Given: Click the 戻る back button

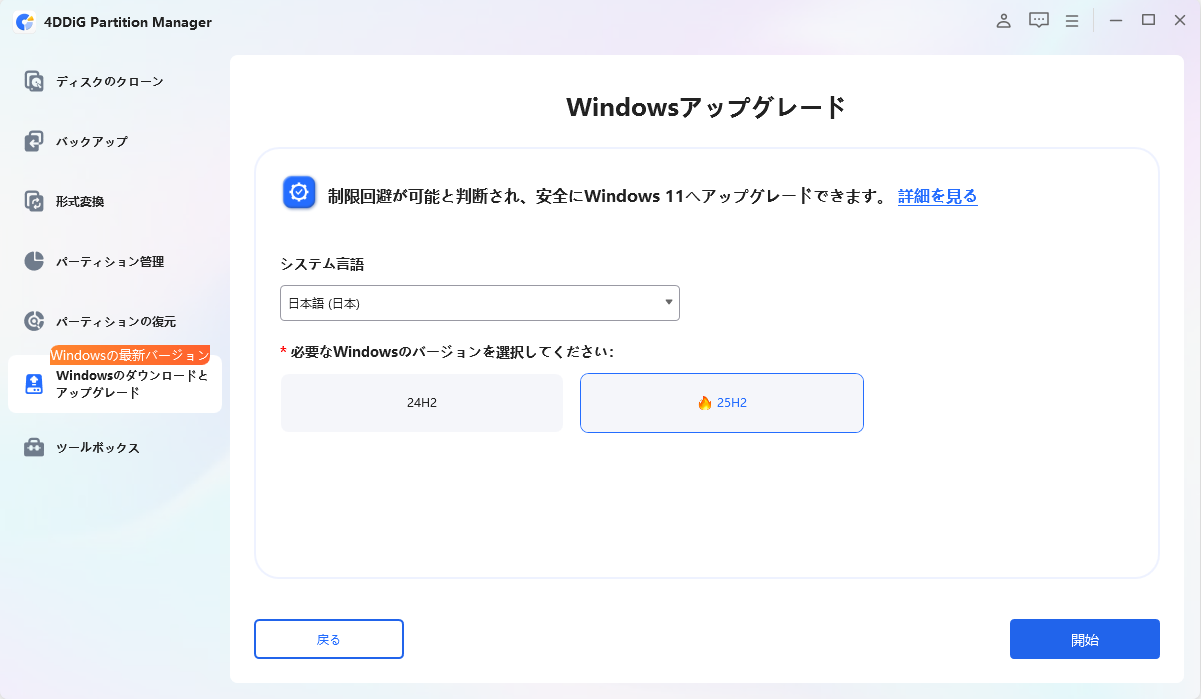Looking at the screenshot, I should (329, 638).
